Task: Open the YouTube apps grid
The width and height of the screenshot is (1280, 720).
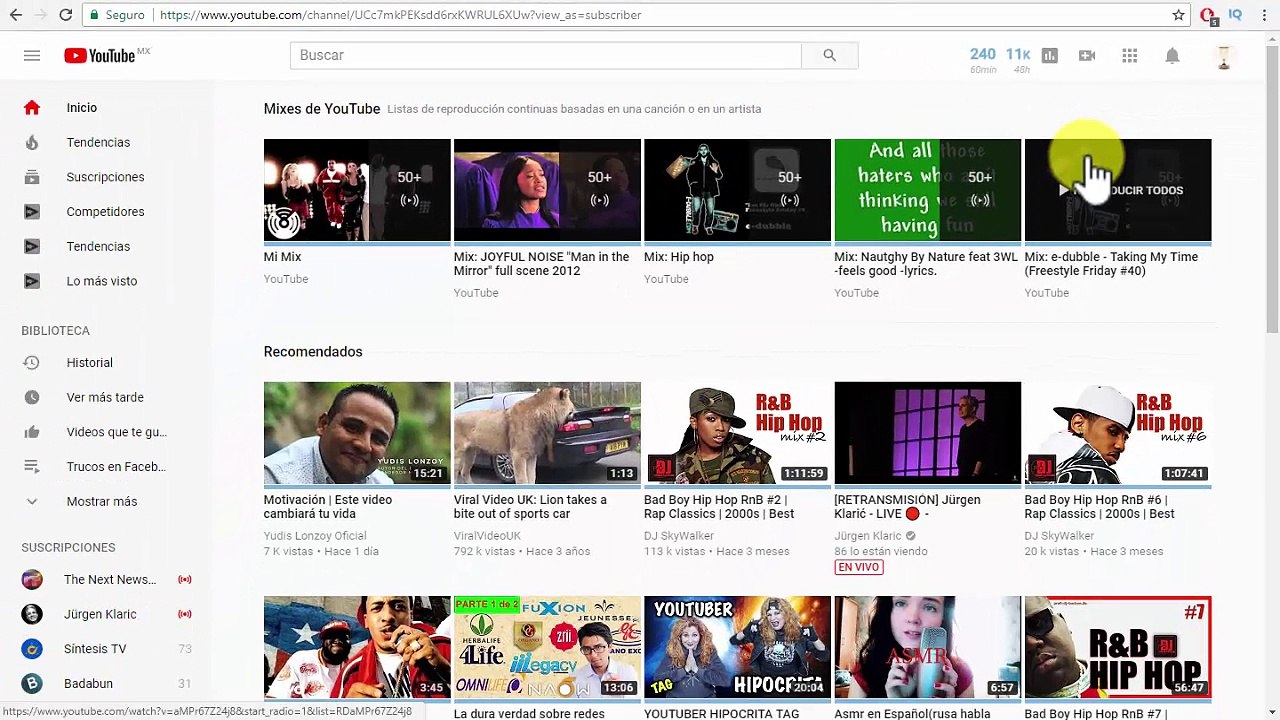Action: pos(1130,56)
